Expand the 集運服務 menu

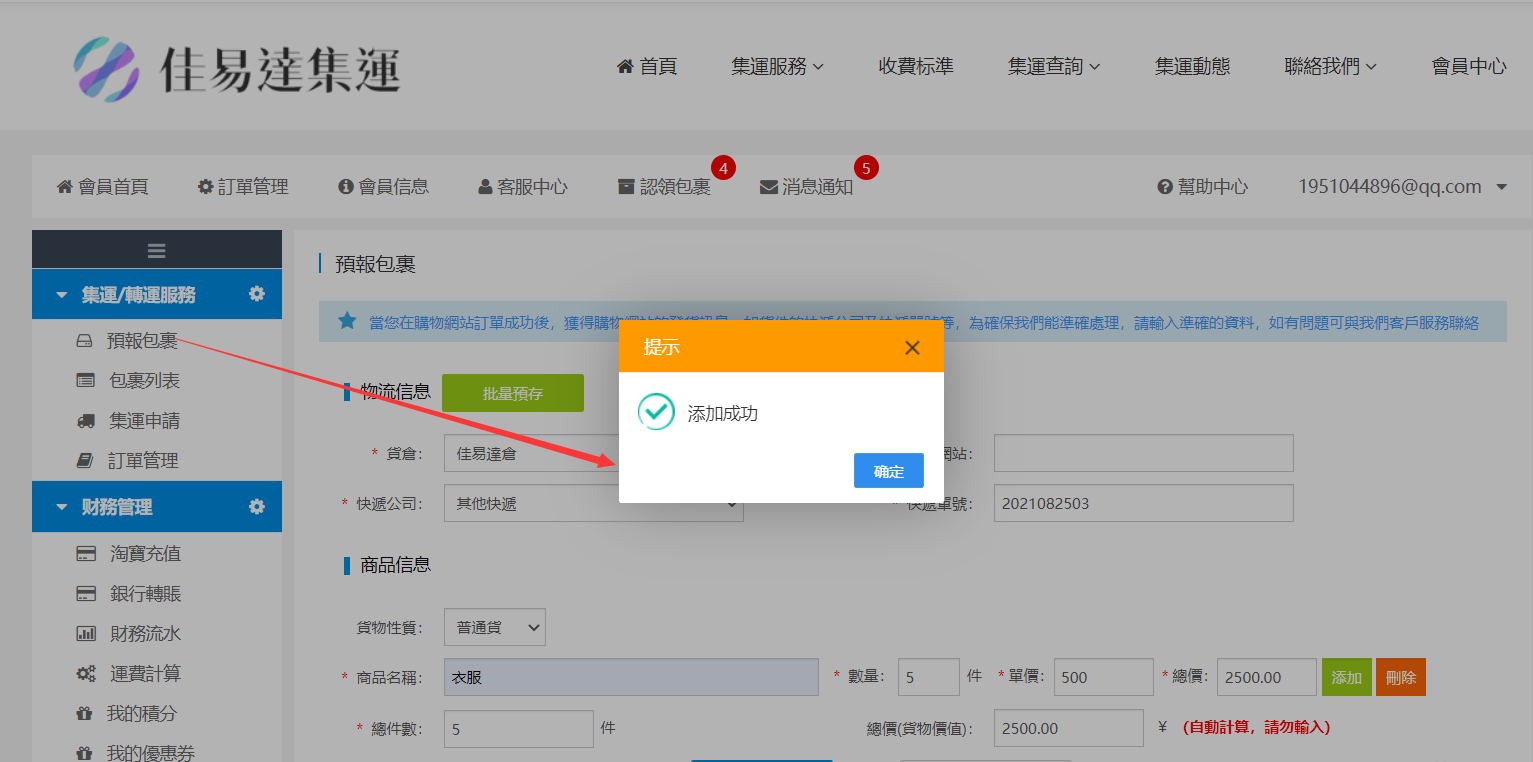tap(777, 66)
